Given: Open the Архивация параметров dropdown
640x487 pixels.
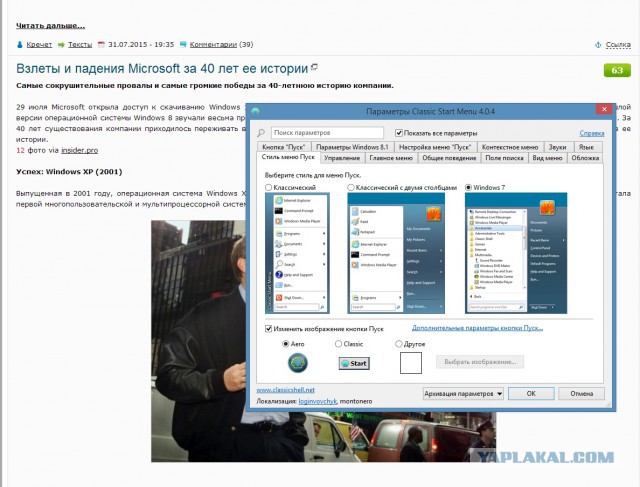Looking at the screenshot, I should click(463, 394).
